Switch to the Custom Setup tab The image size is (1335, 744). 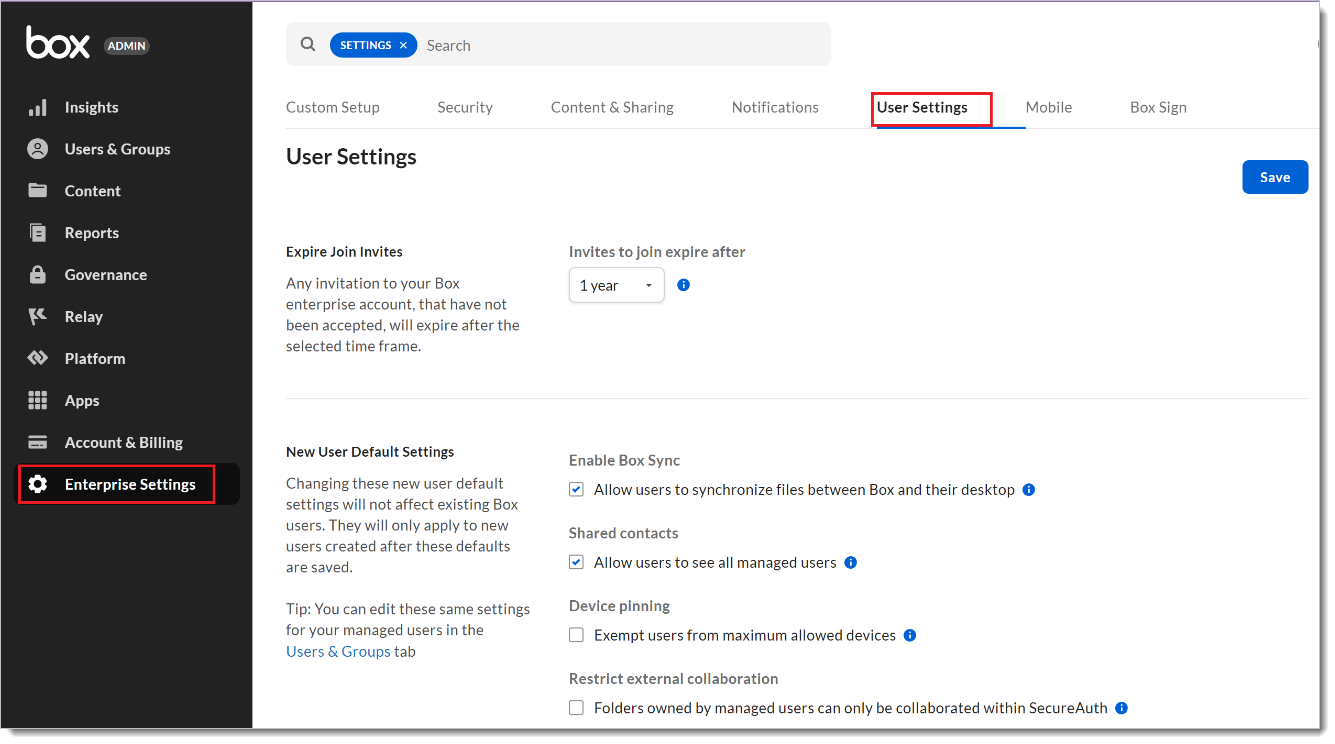click(333, 107)
